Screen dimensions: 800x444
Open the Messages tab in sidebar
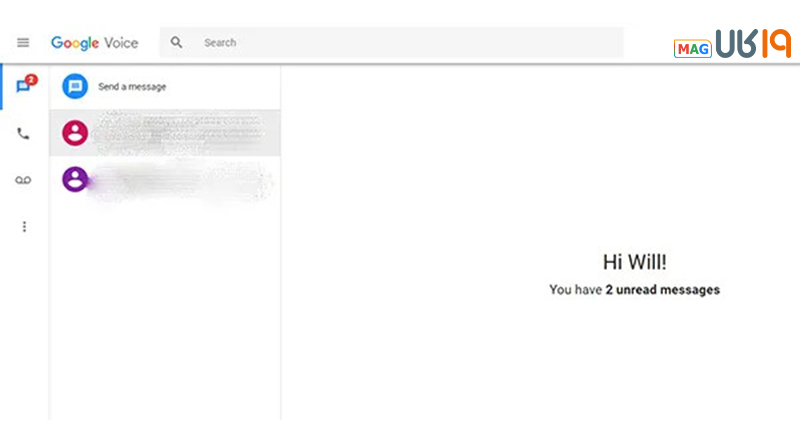pyautogui.click(x=23, y=87)
